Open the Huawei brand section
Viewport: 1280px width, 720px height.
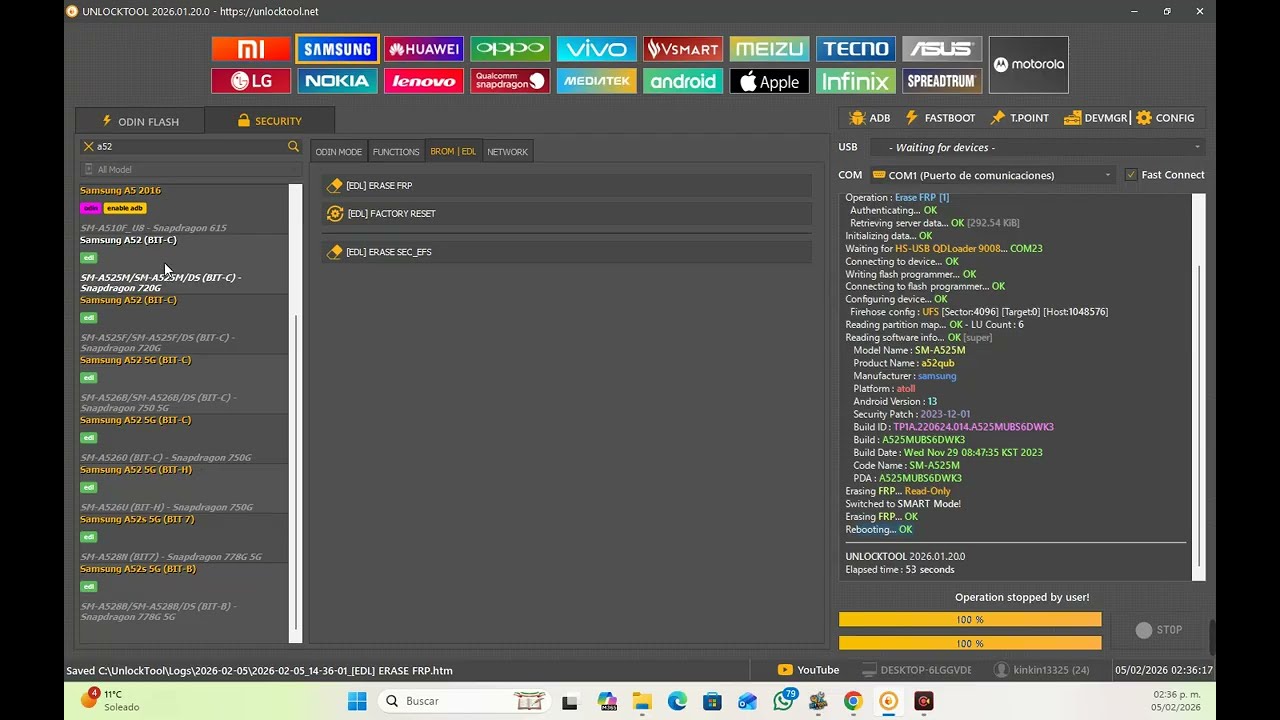(x=424, y=49)
